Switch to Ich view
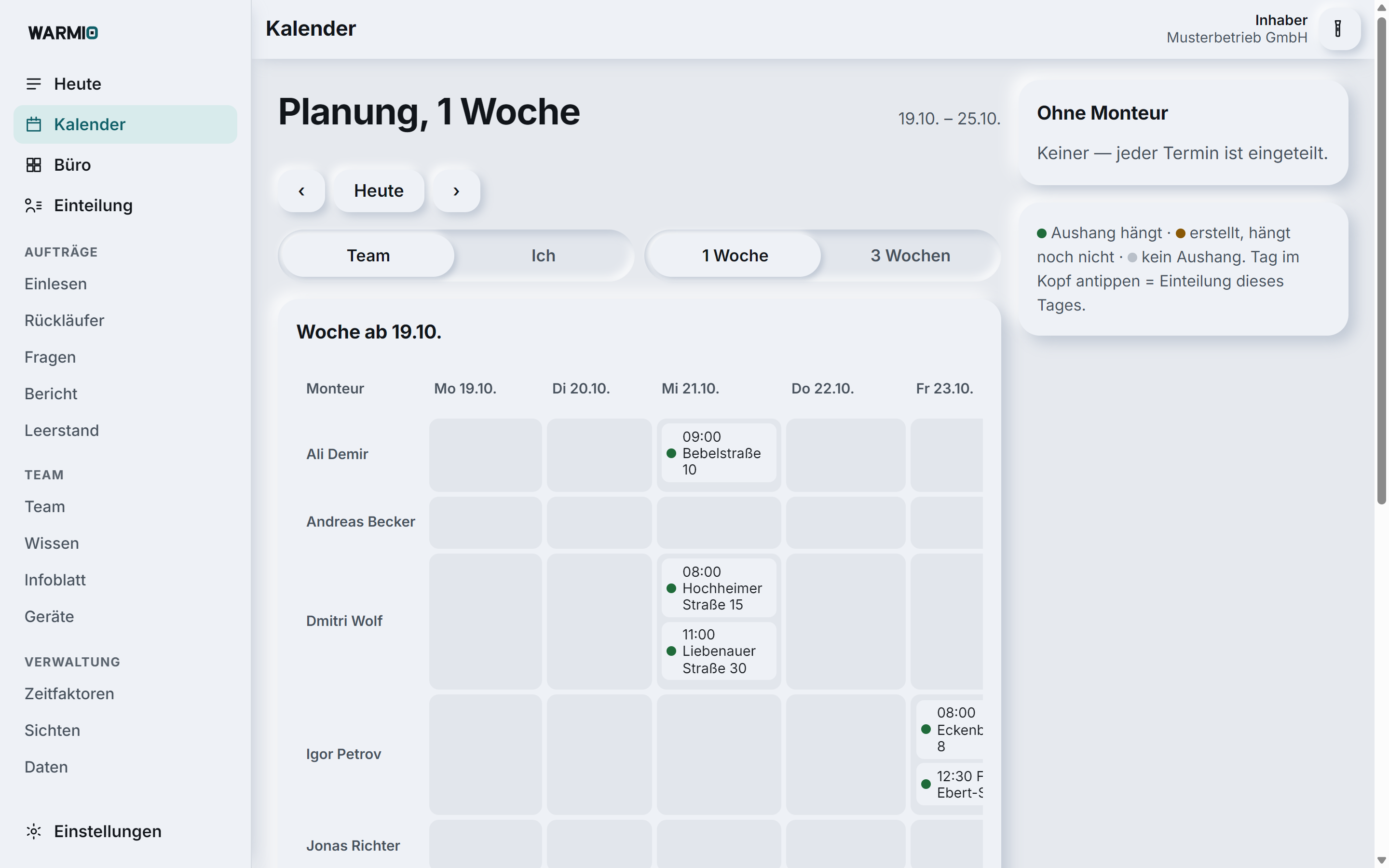 point(543,256)
